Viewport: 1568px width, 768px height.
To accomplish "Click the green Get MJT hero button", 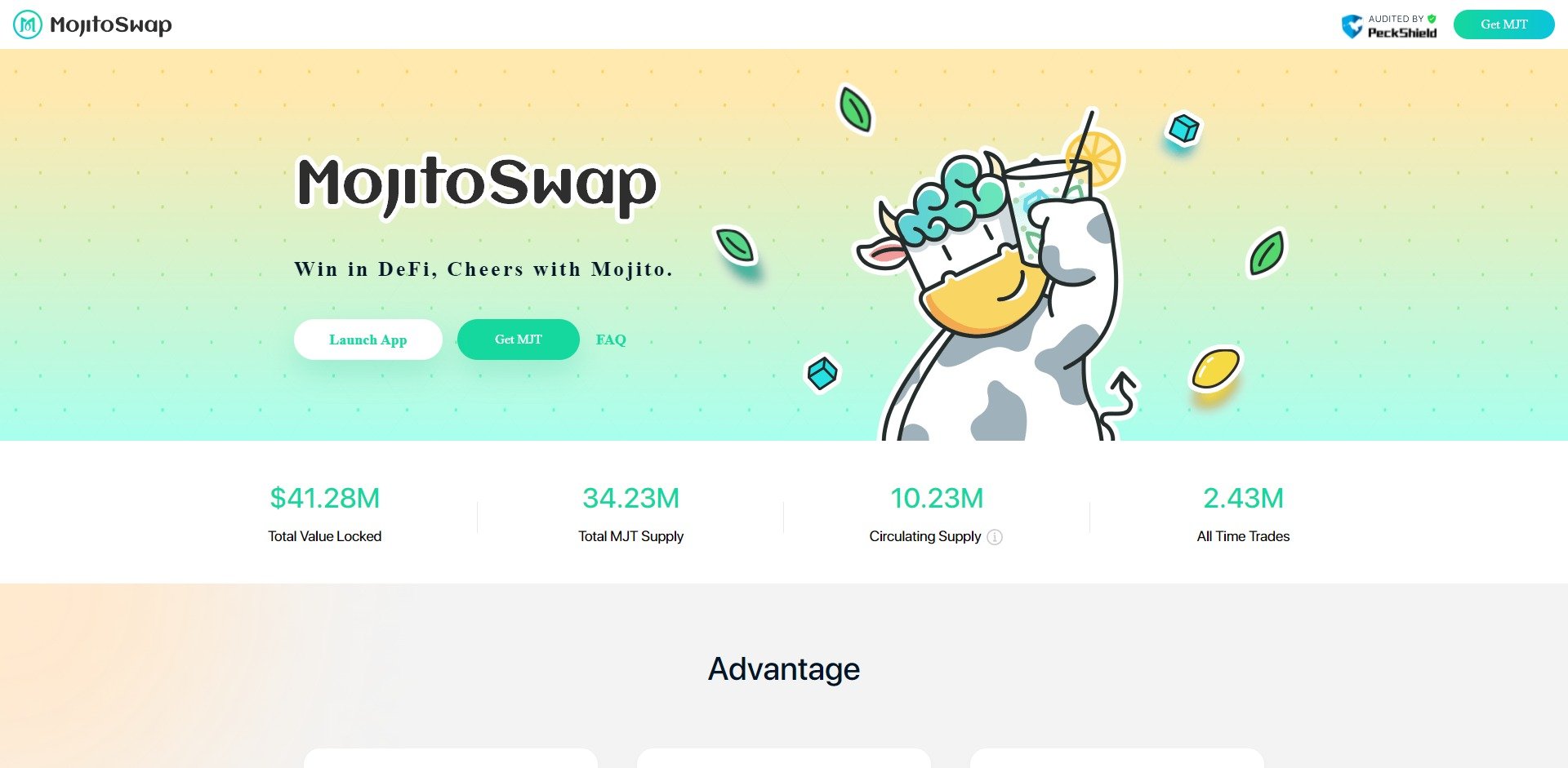I will click(519, 340).
